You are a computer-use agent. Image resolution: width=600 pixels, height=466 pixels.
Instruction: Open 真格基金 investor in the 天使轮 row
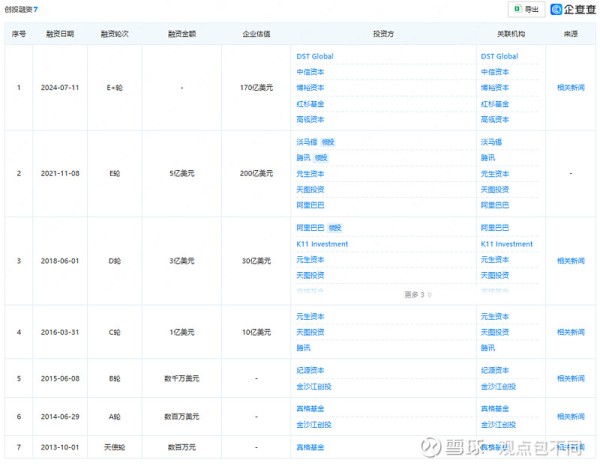[x=310, y=447]
